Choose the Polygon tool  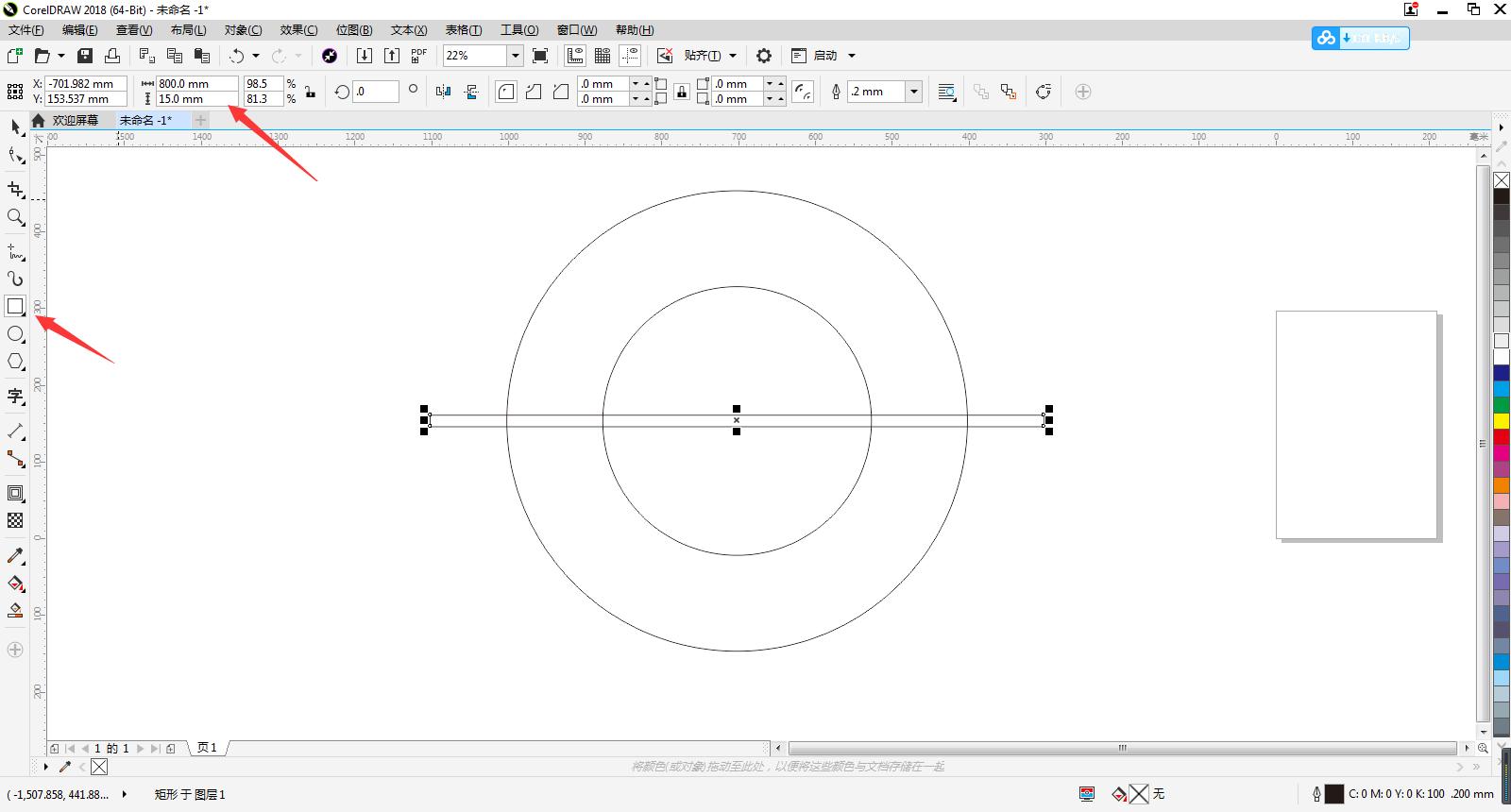coord(15,362)
